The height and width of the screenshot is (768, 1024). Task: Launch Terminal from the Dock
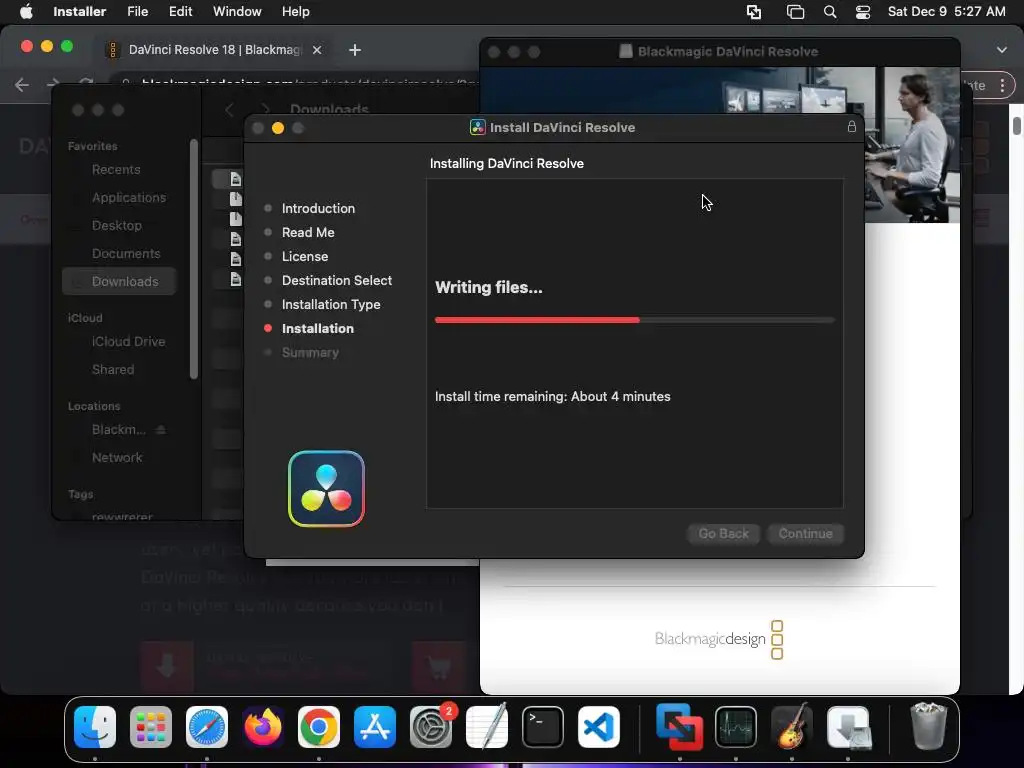tap(543, 727)
